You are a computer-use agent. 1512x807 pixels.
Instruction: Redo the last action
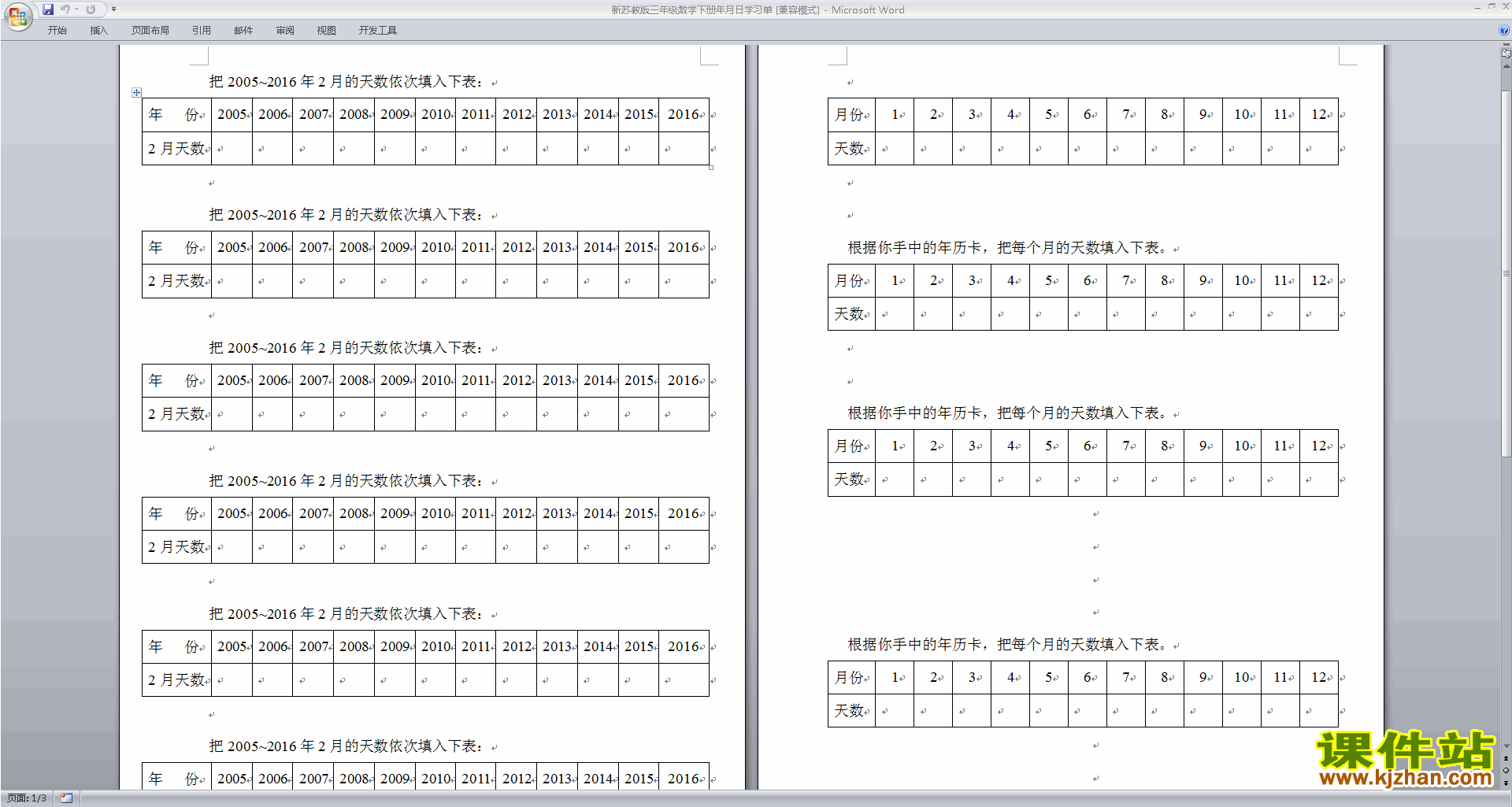tap(91, 9)
